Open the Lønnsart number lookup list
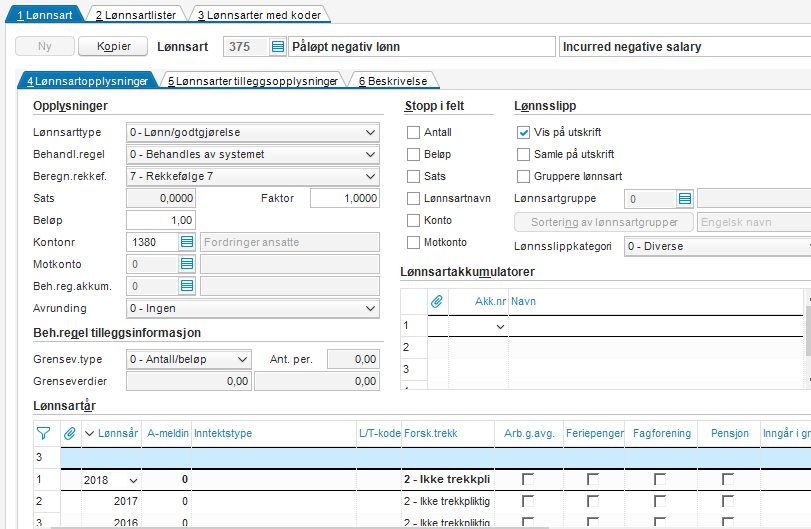The width and height of the screenshot is (811, 529). tap(277, 47)
